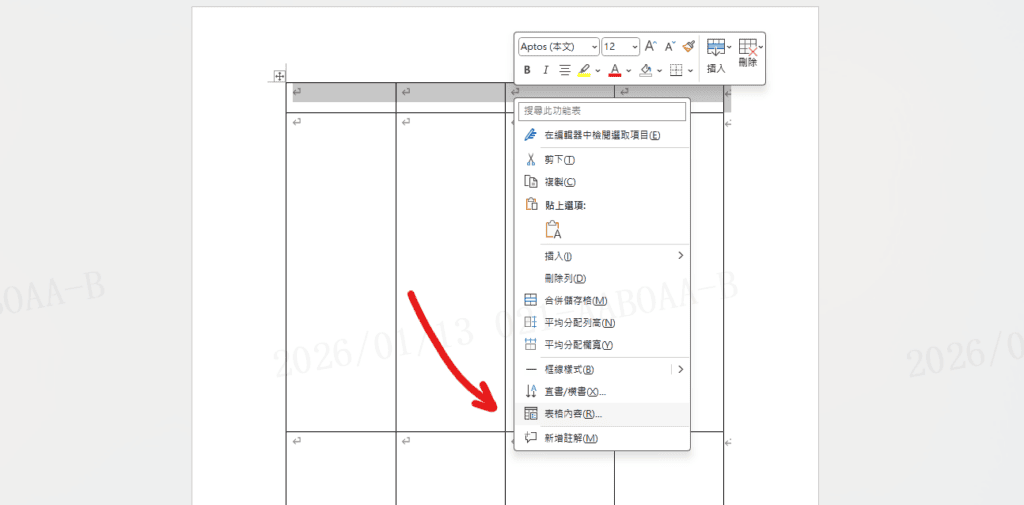
Task: Click the 搜尋此功能表 search field
Action: (x=602, y=111)
